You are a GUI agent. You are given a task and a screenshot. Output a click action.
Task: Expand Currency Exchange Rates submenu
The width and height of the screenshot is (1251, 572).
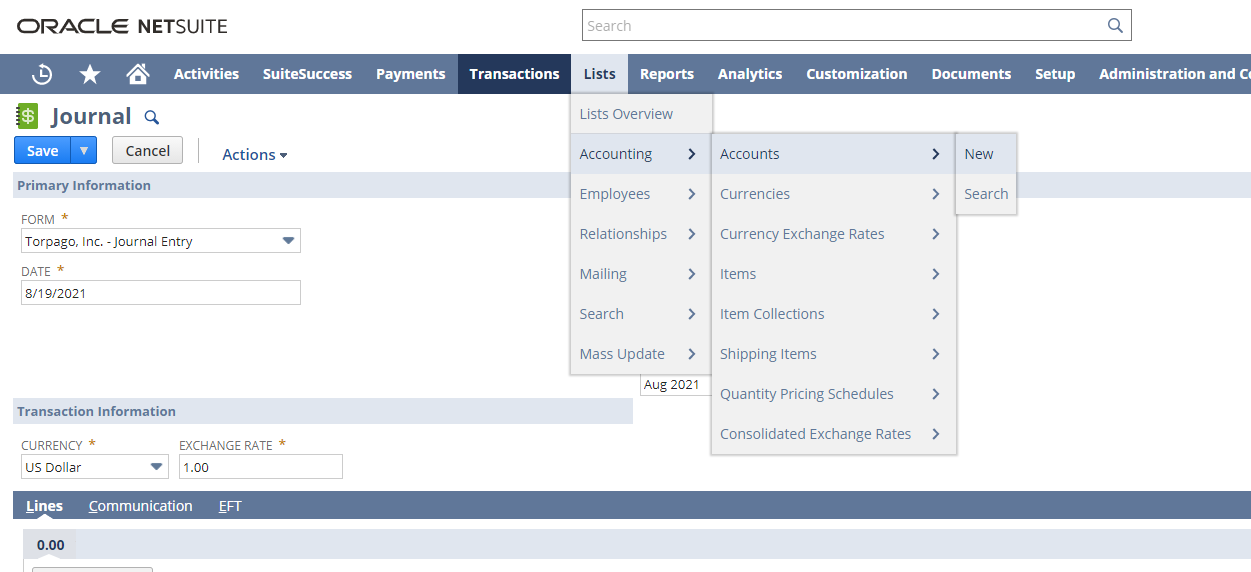834,234
